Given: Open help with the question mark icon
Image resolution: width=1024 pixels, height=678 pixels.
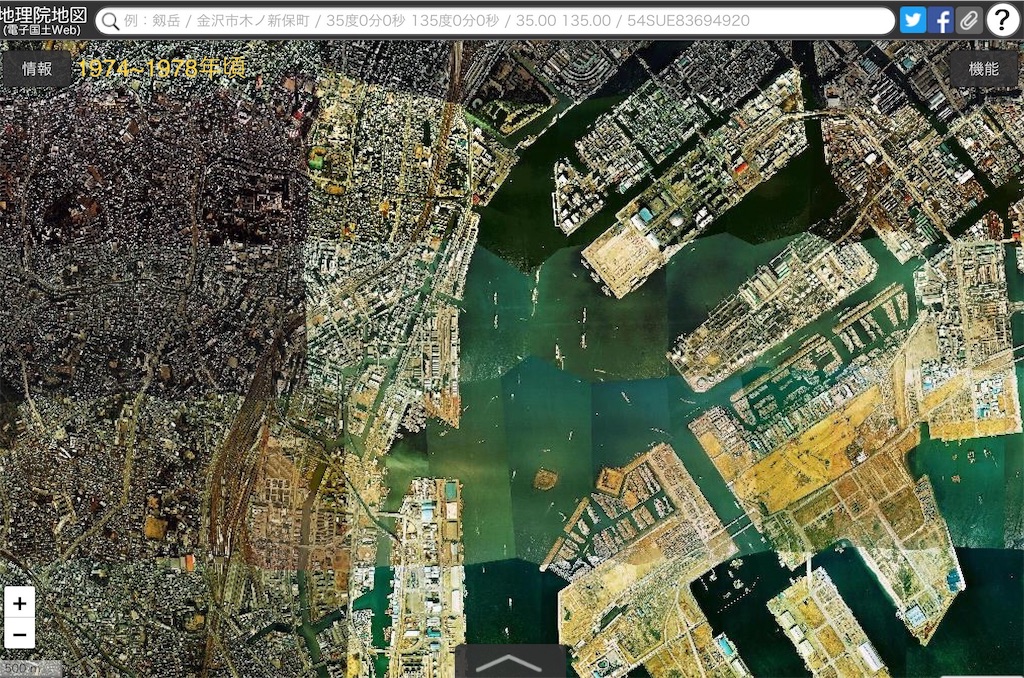Looking at the screenshot, I should [x=1002, y=20].
